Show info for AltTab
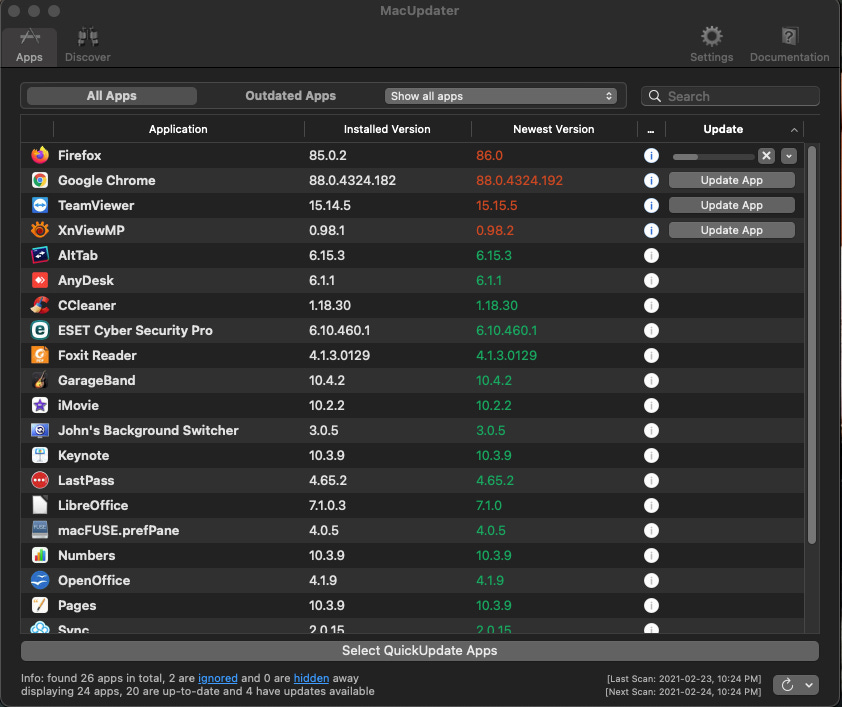 pyautogui.click(x=651, y=256)
